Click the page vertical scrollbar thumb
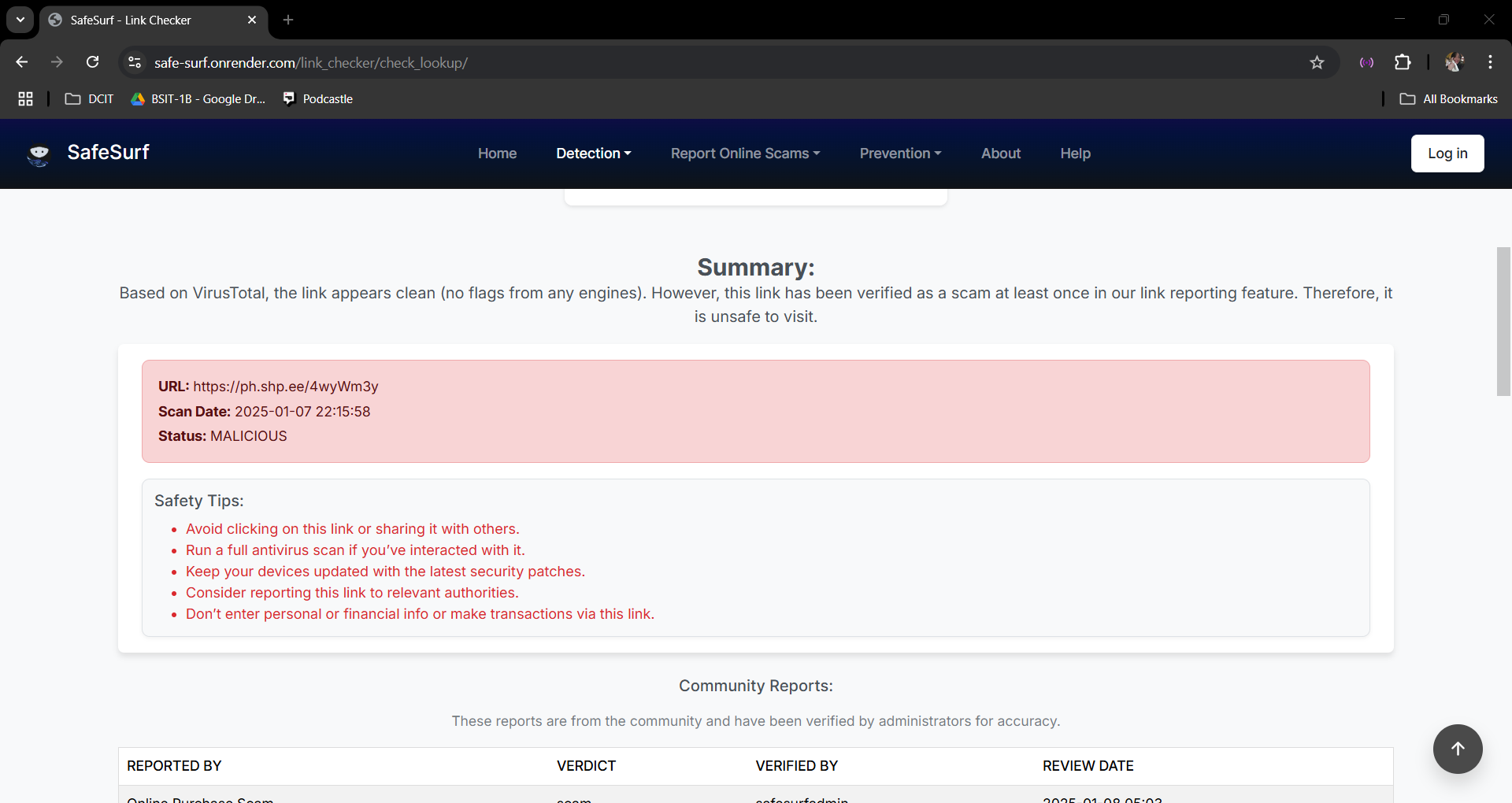The height and width of the screenshot is (803, 1512). pos(1503,321)
